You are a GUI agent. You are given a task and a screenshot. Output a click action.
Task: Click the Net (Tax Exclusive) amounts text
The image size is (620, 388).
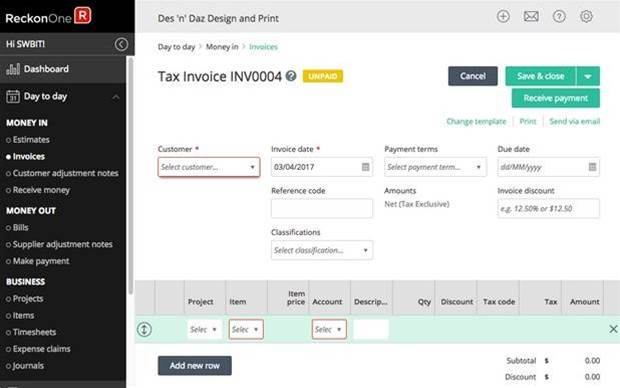(x=417, y=204)
